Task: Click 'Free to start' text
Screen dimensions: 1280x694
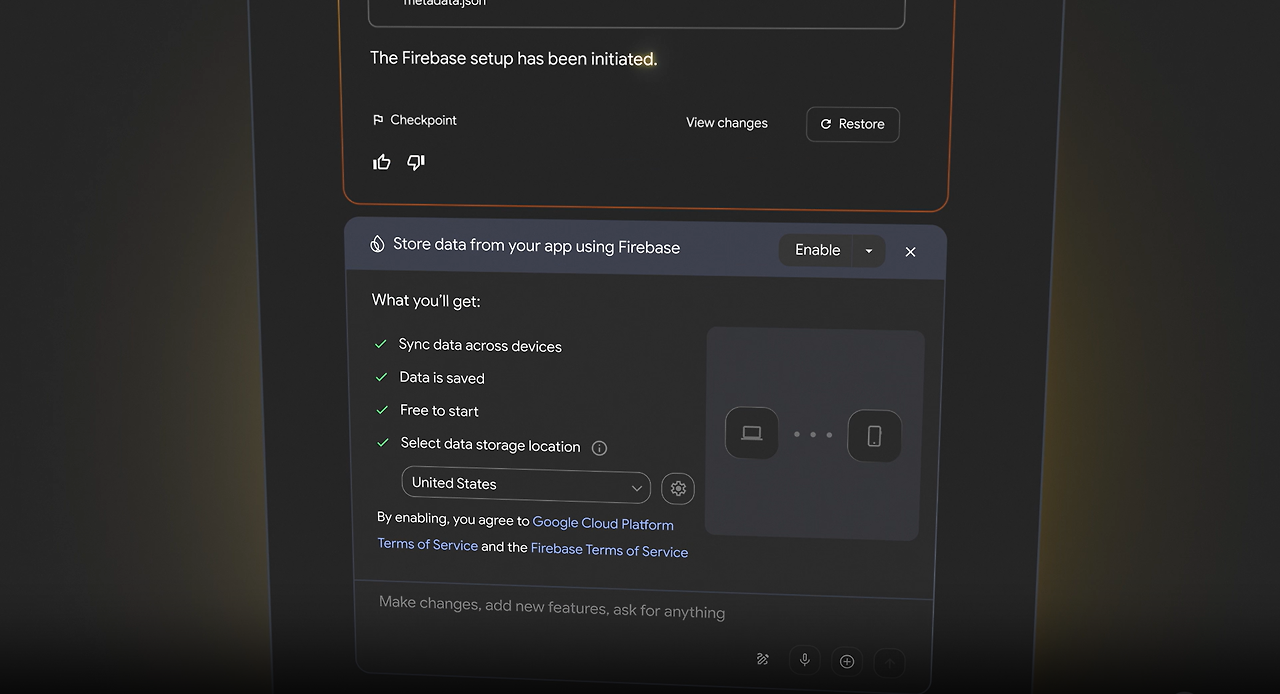Action: pos(439,410)
